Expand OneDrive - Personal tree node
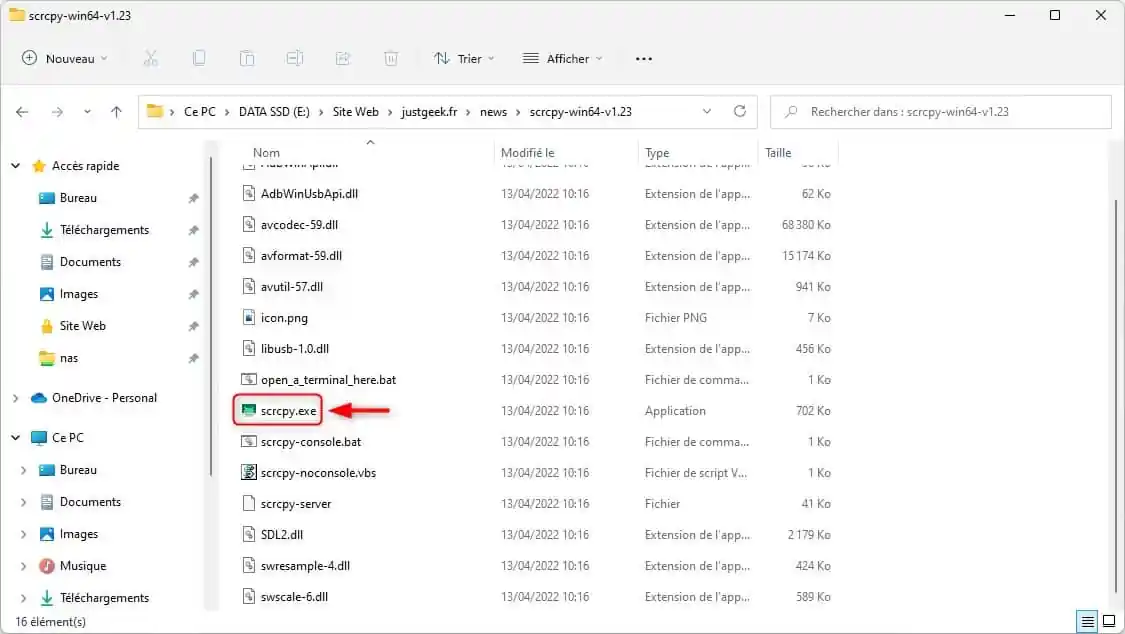The image size is (1125, 634). click(16, 398)
